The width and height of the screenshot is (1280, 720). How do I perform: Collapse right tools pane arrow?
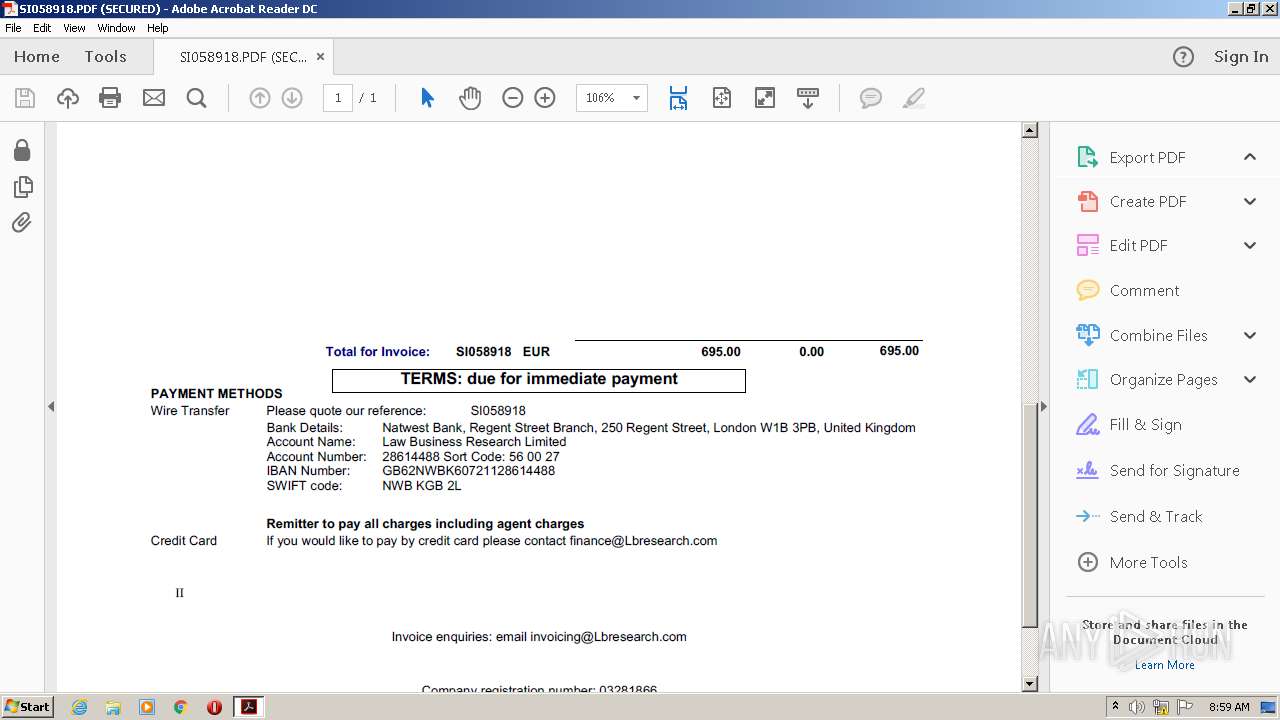coord(1044,406)
